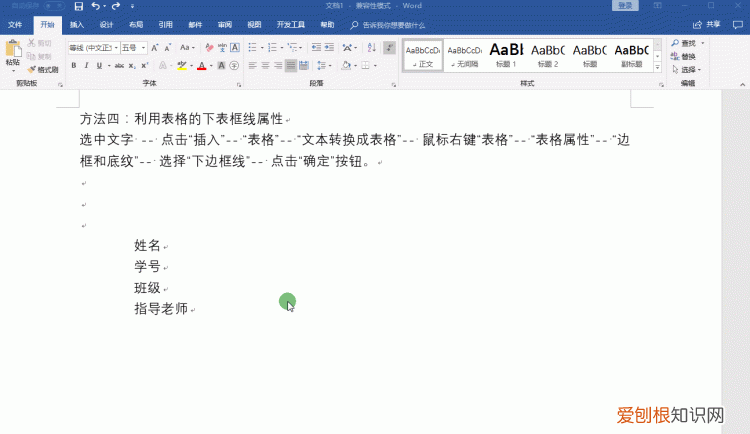Switch to the 开发工具 tab
The height and width of the screenshot is (434, 750).
coord(290,25)
